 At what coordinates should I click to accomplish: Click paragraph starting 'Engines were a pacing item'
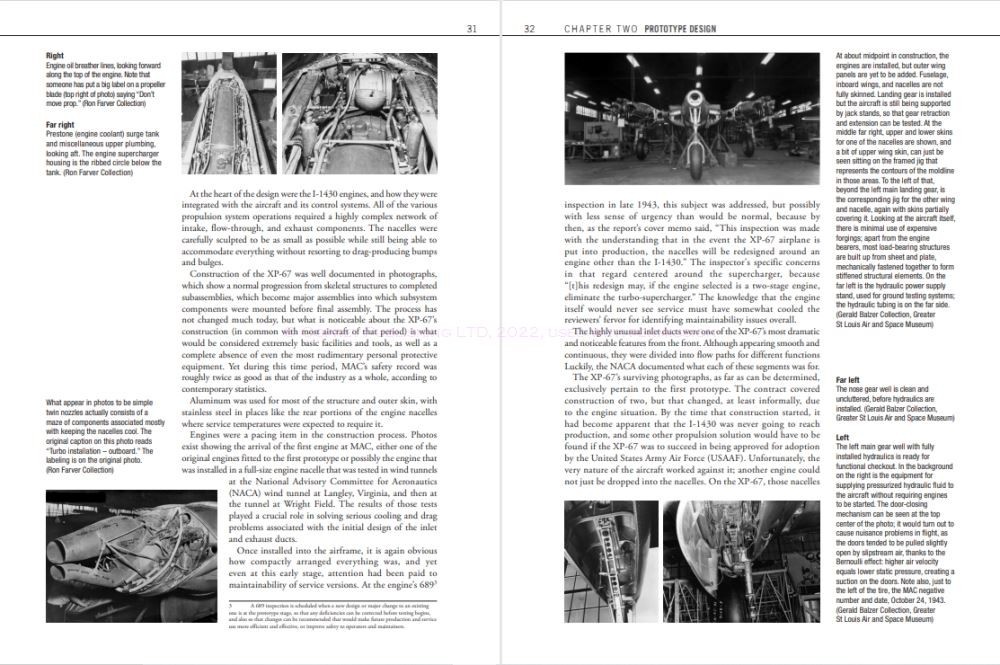tap(309, 487)
